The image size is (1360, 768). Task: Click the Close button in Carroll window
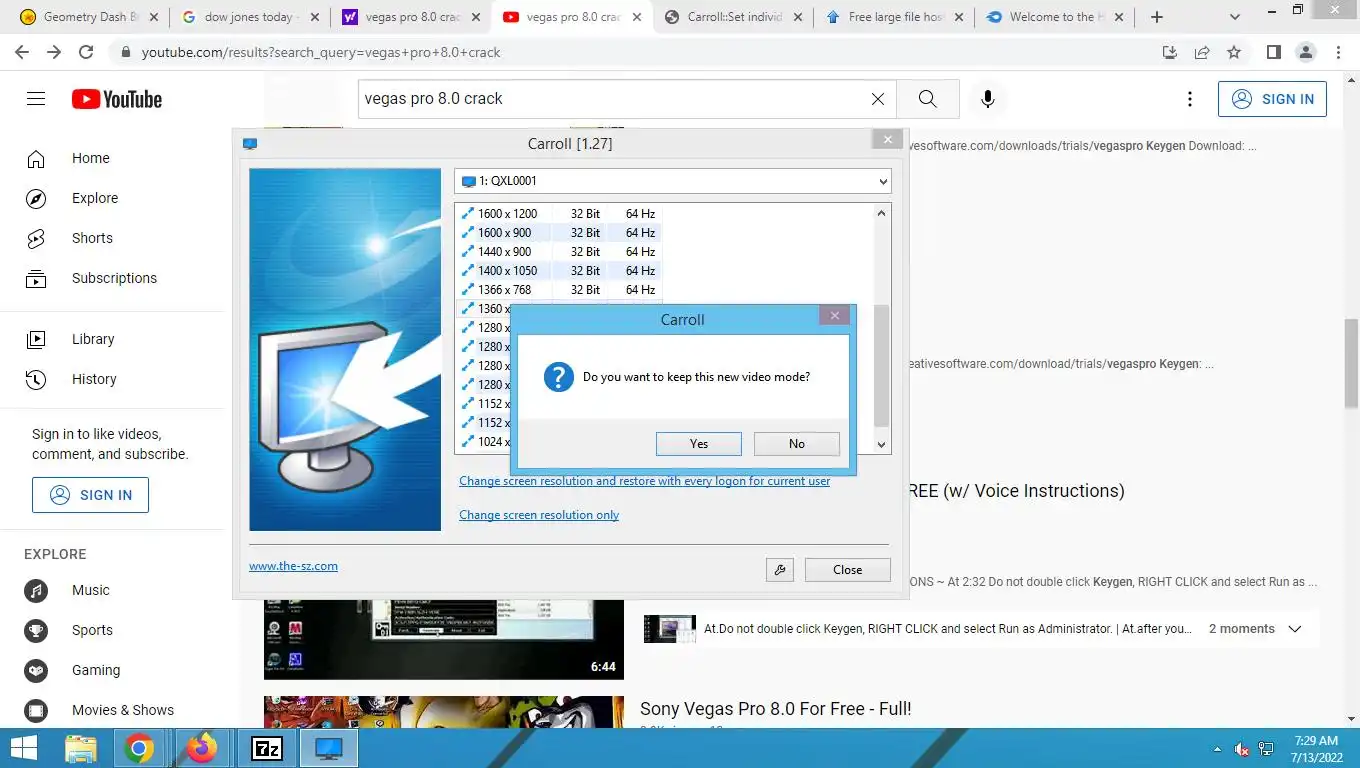tap(847, 570)
